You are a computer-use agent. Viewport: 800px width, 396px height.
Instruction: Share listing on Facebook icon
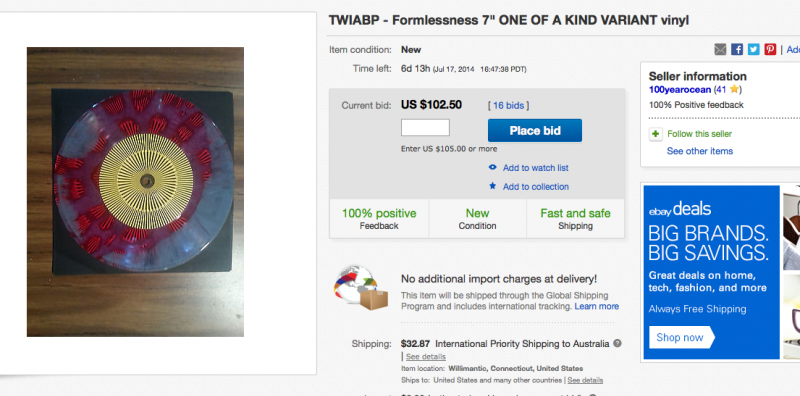pyautogui.click(x=737, y=50)
